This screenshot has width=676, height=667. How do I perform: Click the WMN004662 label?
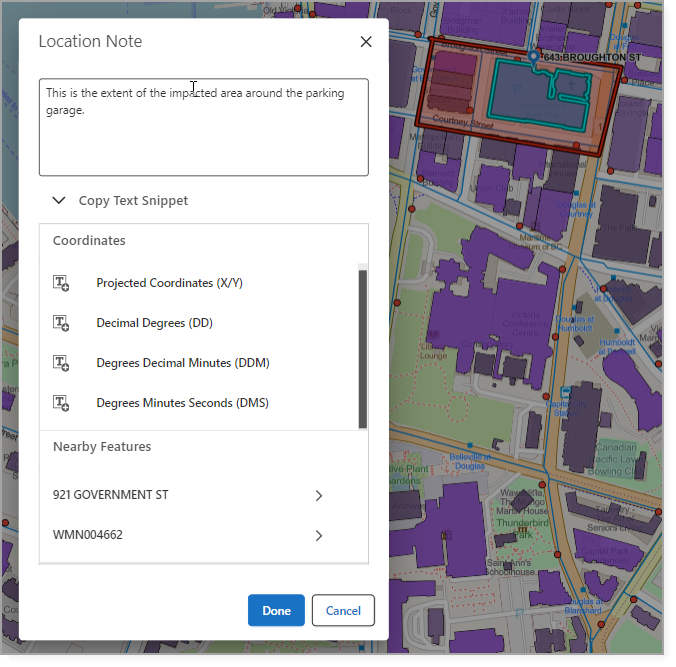[x=88, y=535]
